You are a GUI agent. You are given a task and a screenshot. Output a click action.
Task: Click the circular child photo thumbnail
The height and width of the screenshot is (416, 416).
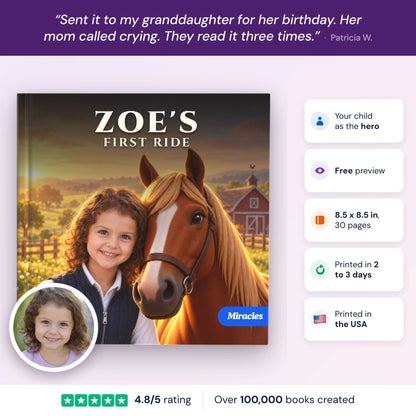(x=54, y=327)
